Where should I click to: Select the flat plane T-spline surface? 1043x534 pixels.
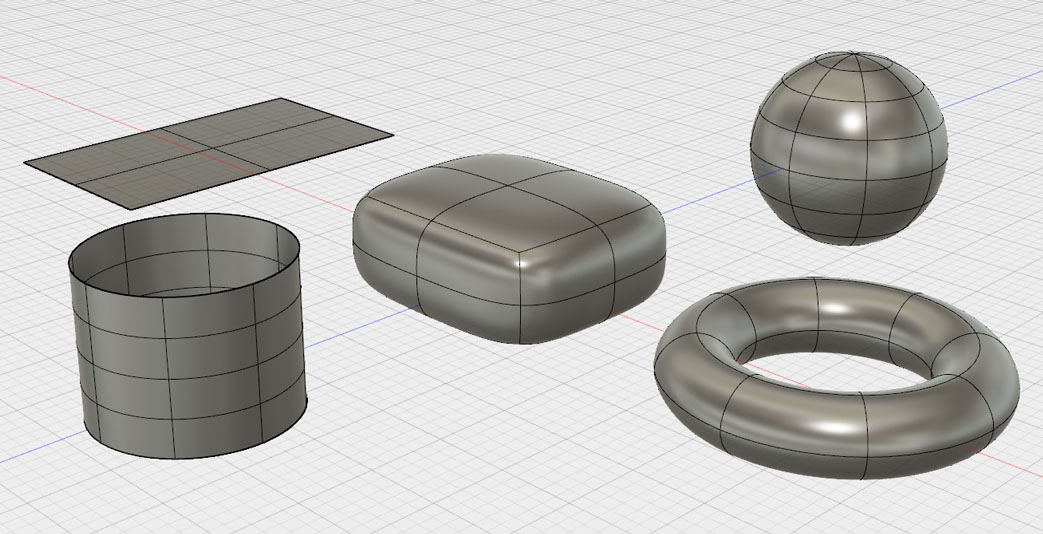pos(208,153)
